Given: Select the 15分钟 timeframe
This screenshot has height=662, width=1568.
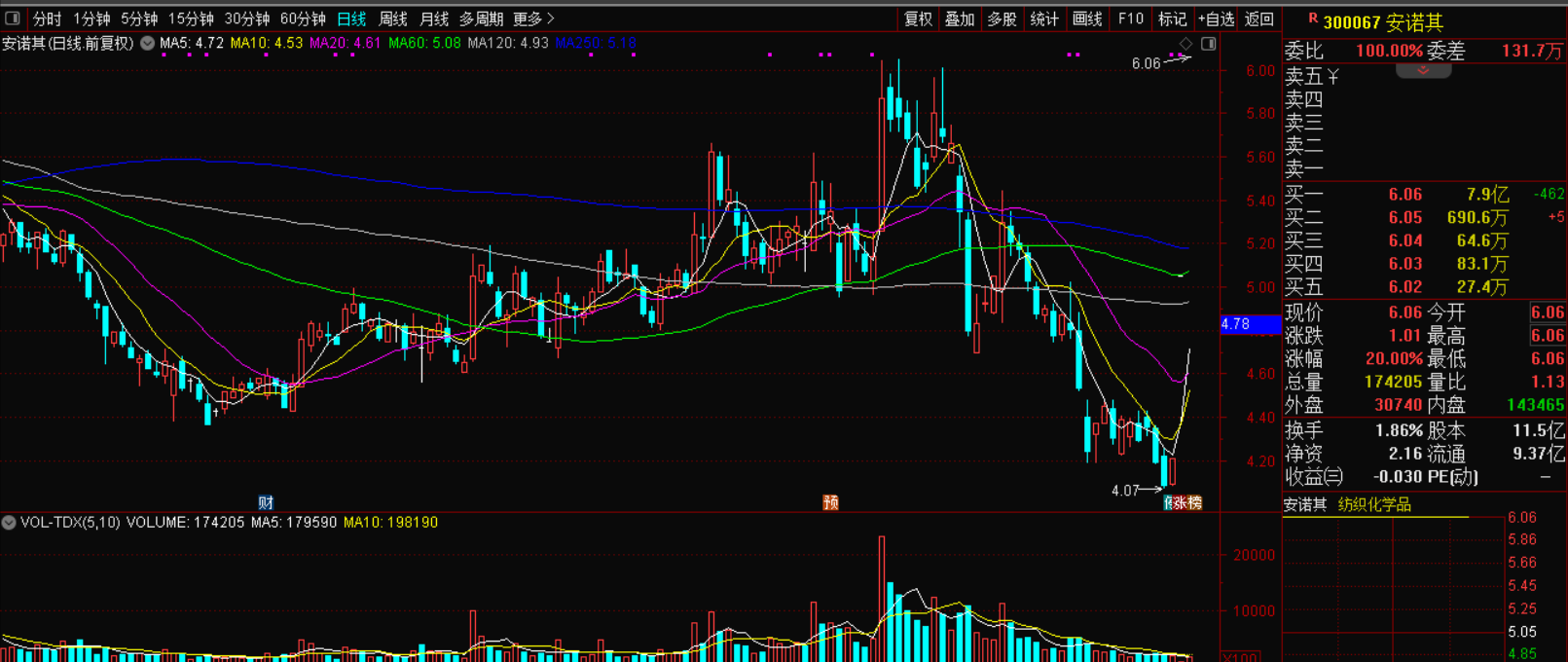Looking at the screenshot, I should coord(191,18).
